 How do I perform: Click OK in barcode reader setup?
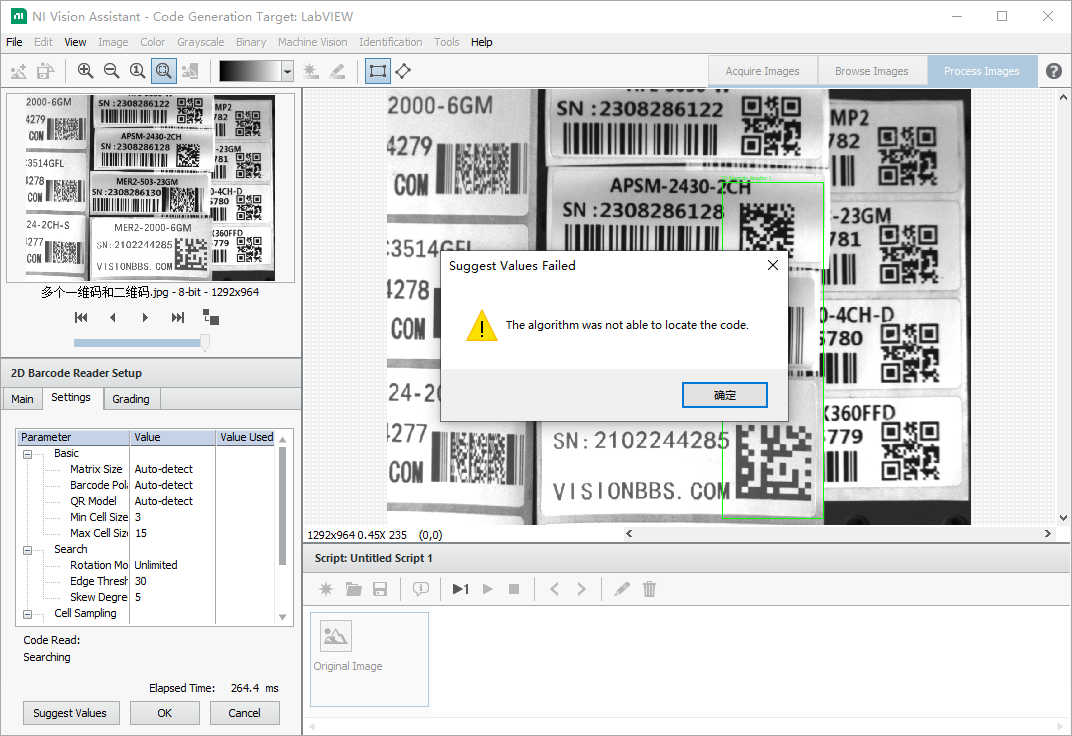coord(165,713)
